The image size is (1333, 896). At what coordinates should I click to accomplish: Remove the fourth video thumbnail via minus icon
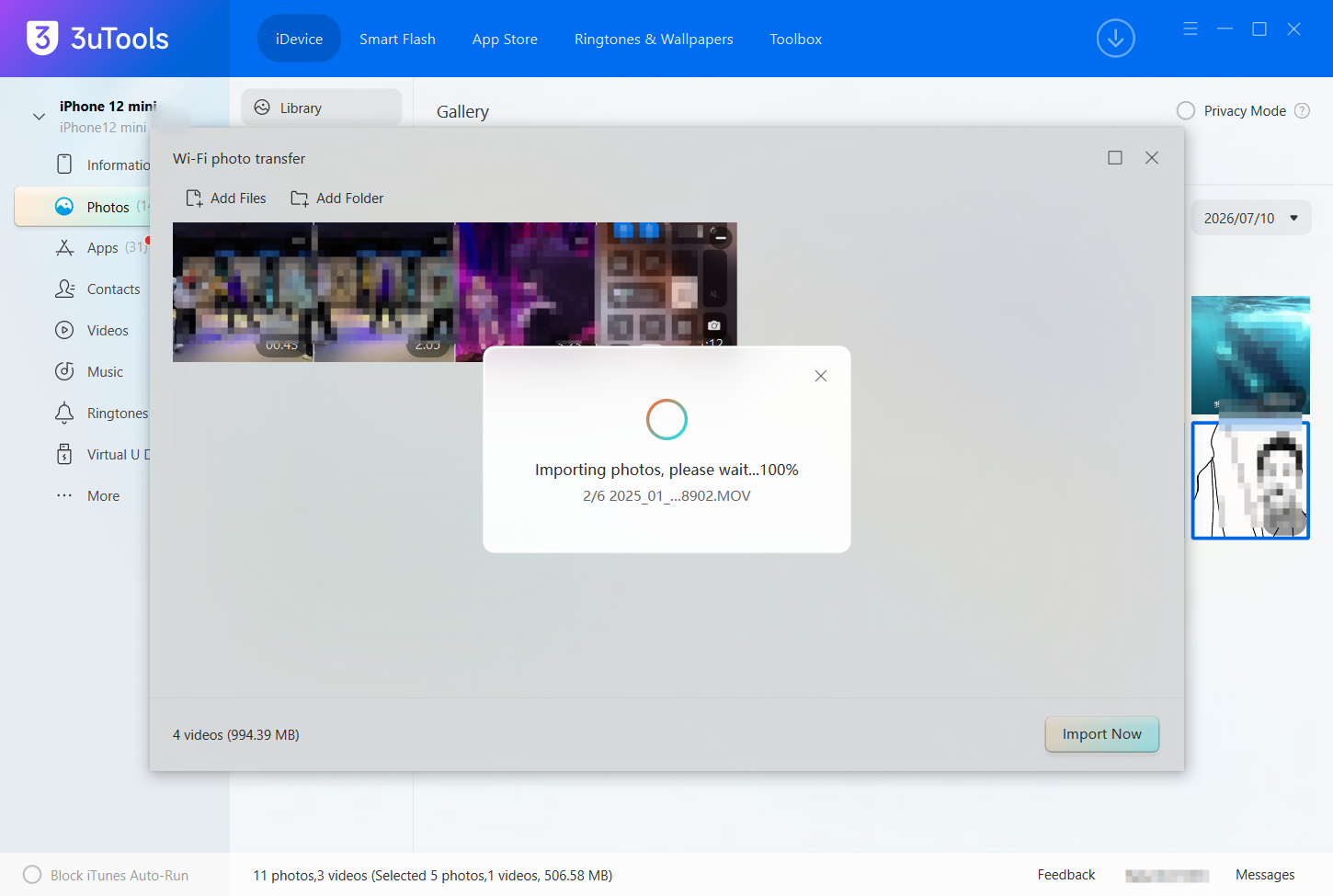point(721,238)
